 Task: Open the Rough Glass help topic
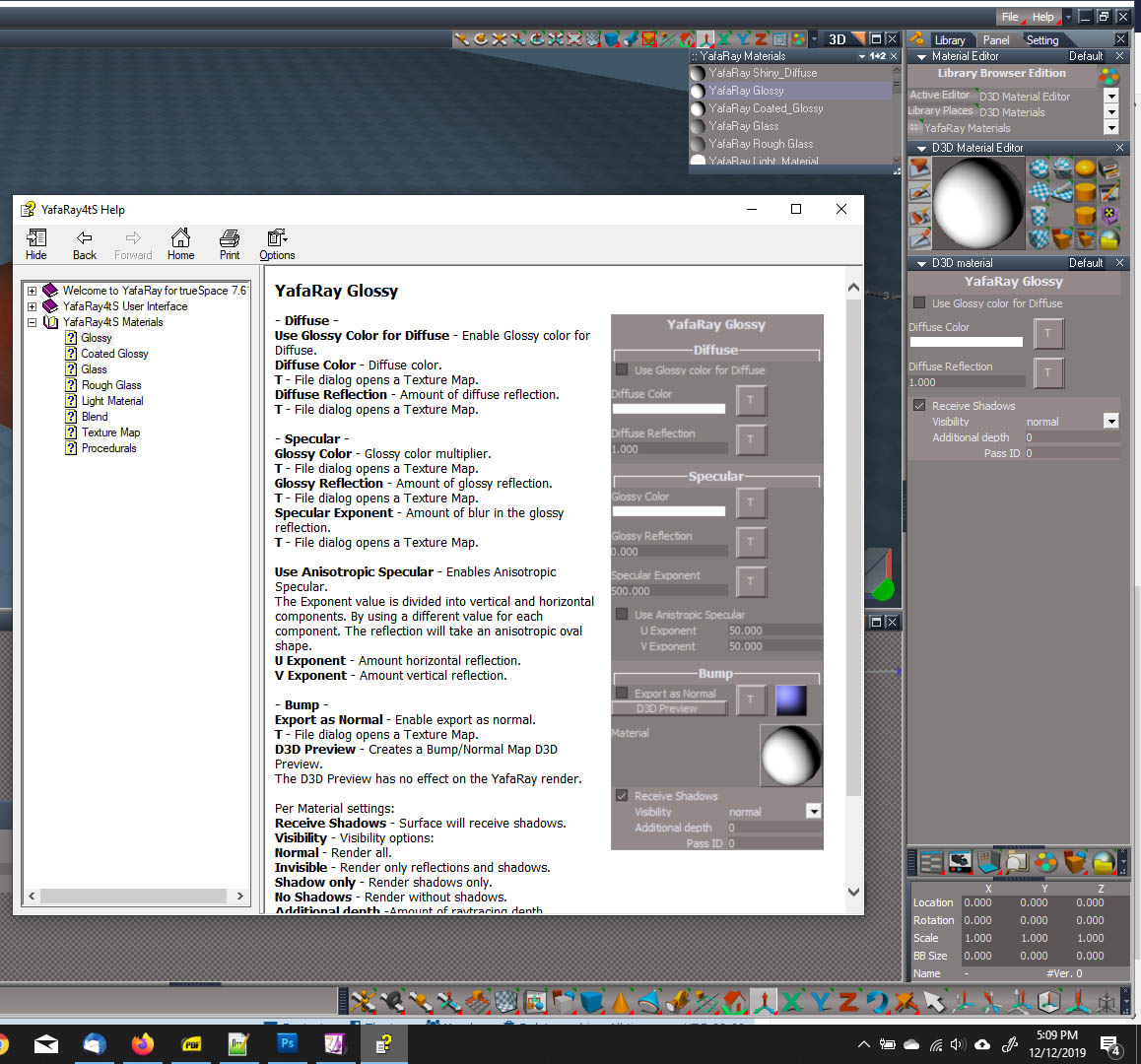[x=111, y=385]
